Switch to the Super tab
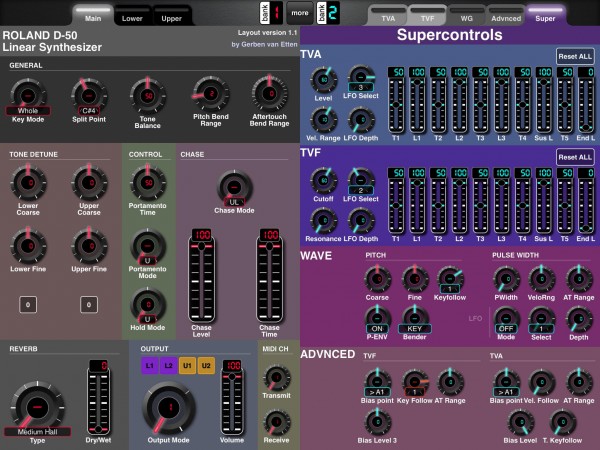This screenshot has width=600, height=450. tap(545, 16)
